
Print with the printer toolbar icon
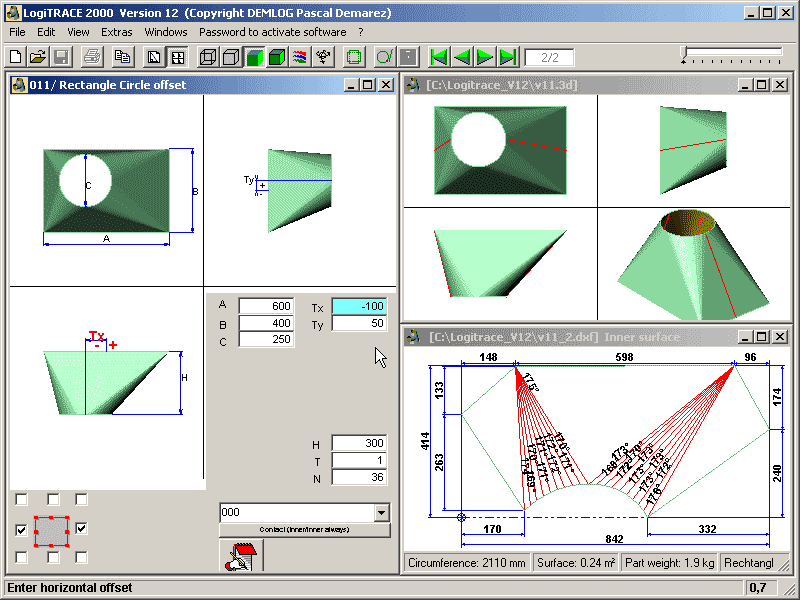click(x=92, y=57)
